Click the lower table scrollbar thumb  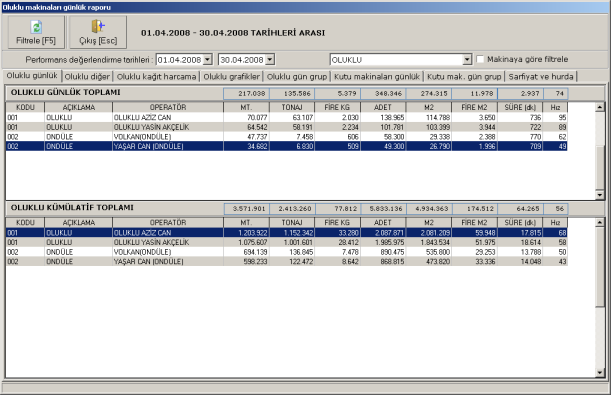point(600,267)
